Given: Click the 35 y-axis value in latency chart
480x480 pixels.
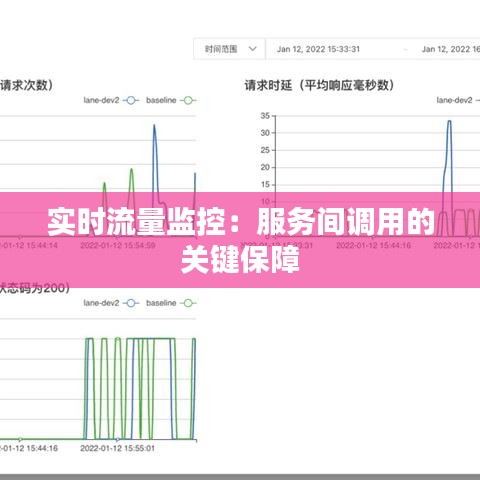Looking at the screenshot, I should pos(265,116).
